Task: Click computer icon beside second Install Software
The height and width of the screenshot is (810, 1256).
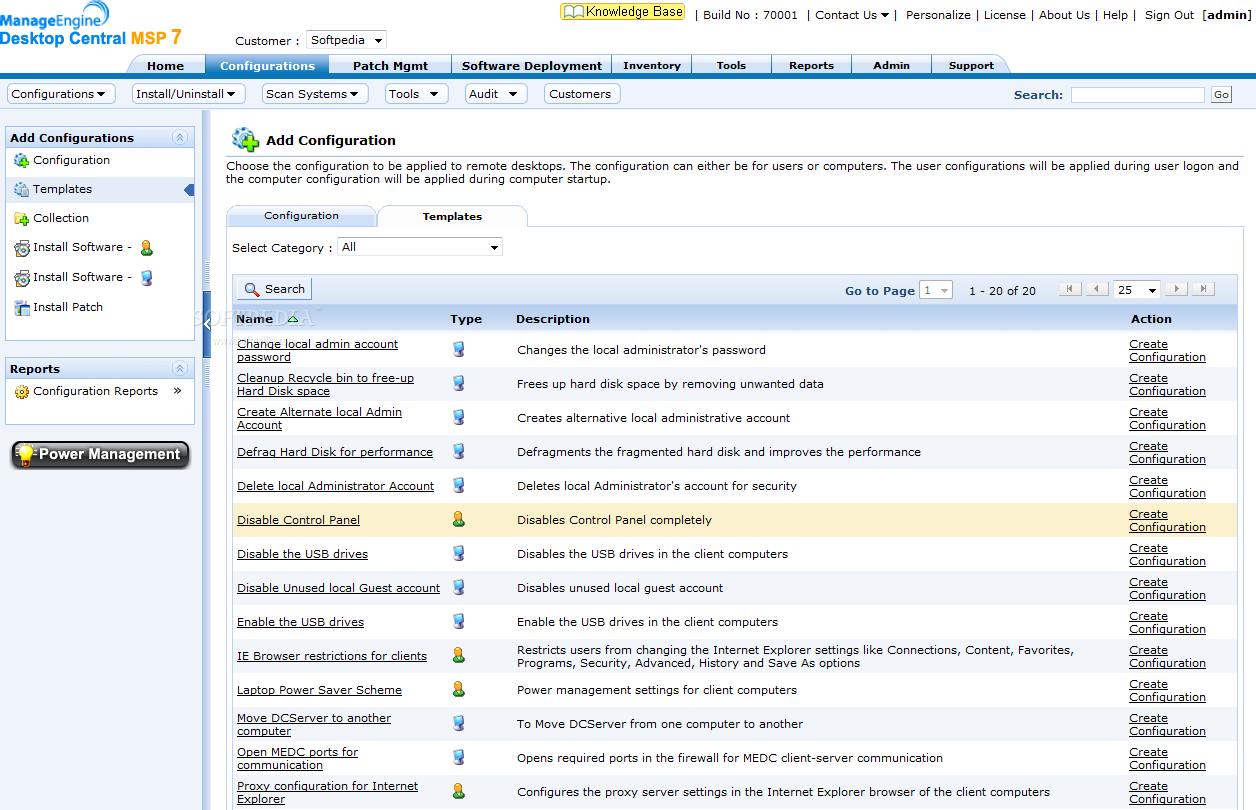Action: 147,278
